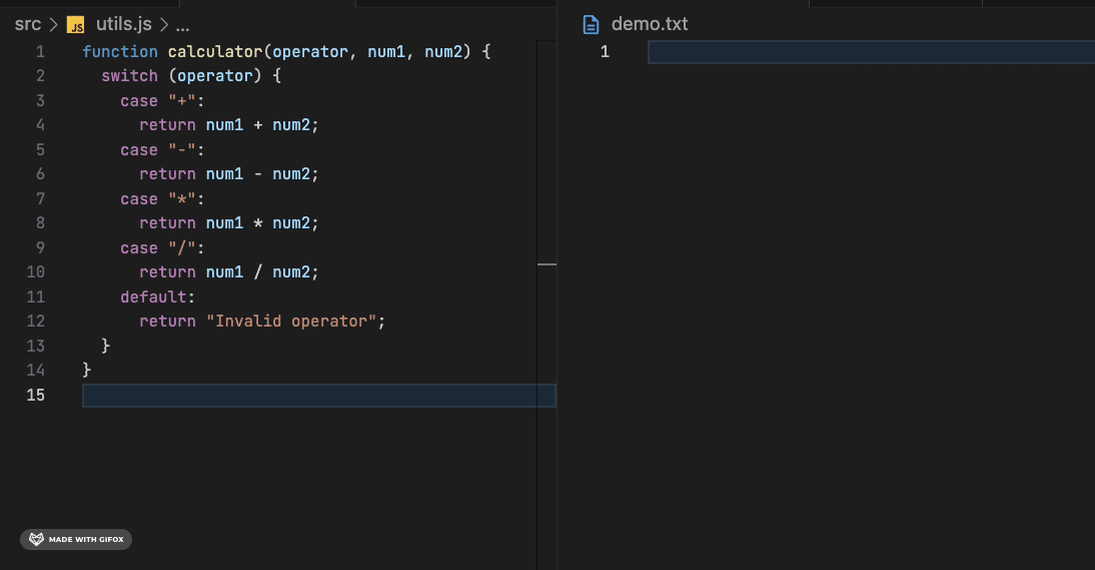Click the JS file icon in breadcrumb

pos(75,25)
